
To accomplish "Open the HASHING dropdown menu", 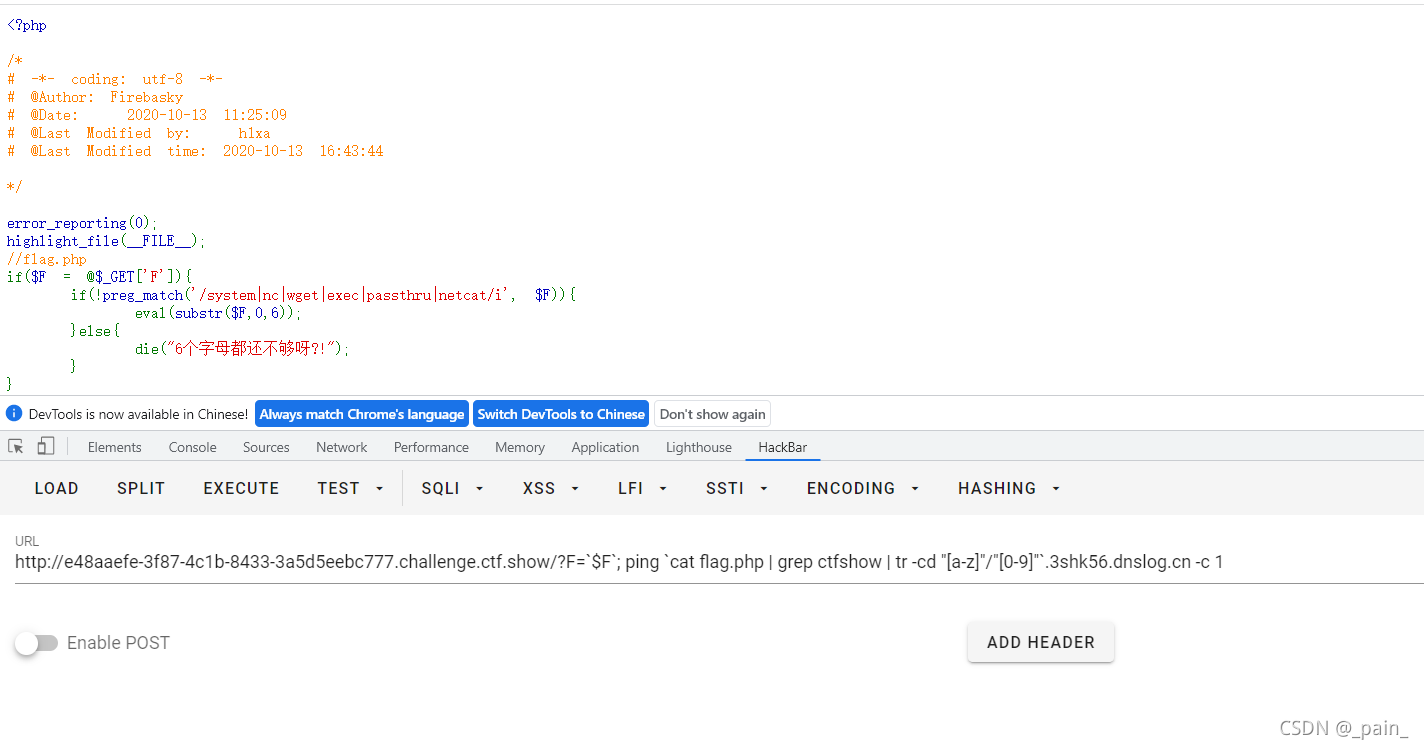I will (1009, 488).
